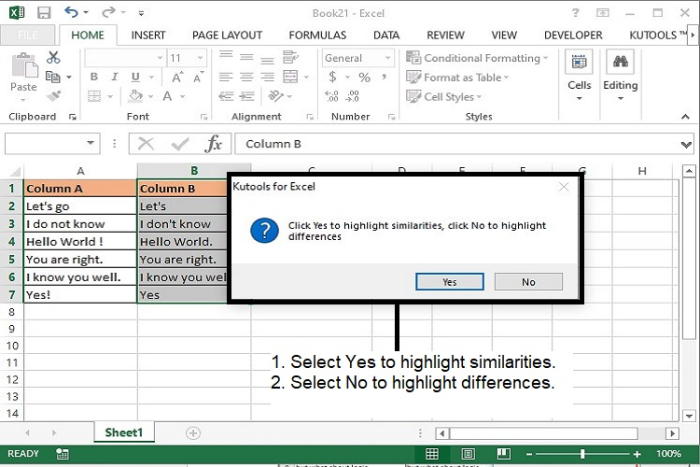Collapse the ribbon with the chevron
700x467 pixels.
(x=685, y=117)
